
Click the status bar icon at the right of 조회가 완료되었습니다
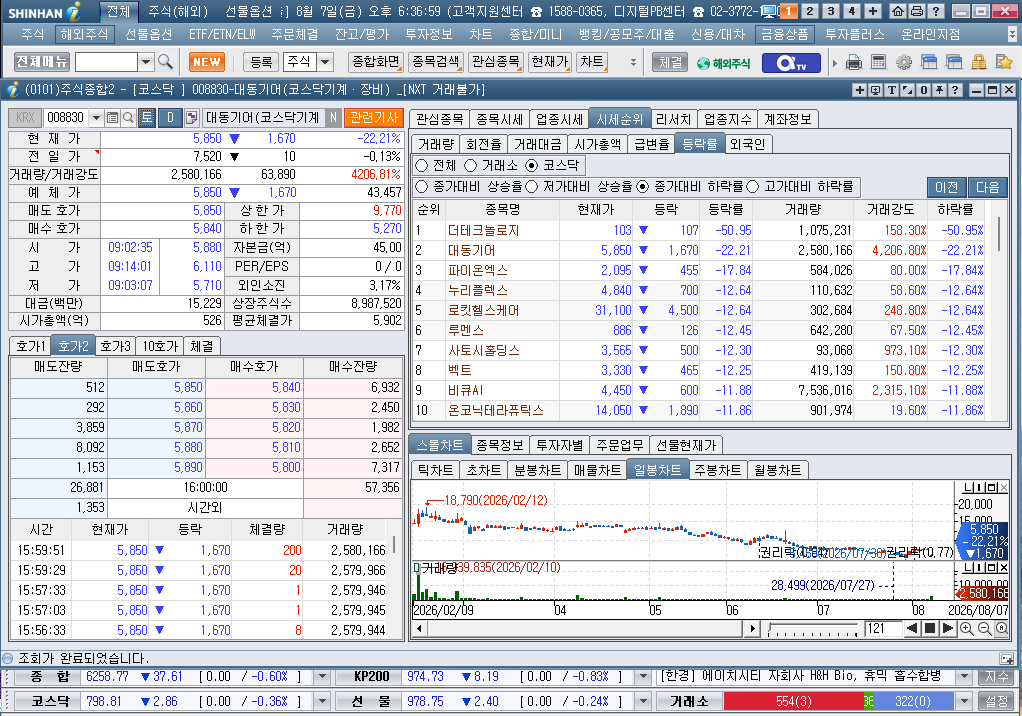[x=1006, y=659]
